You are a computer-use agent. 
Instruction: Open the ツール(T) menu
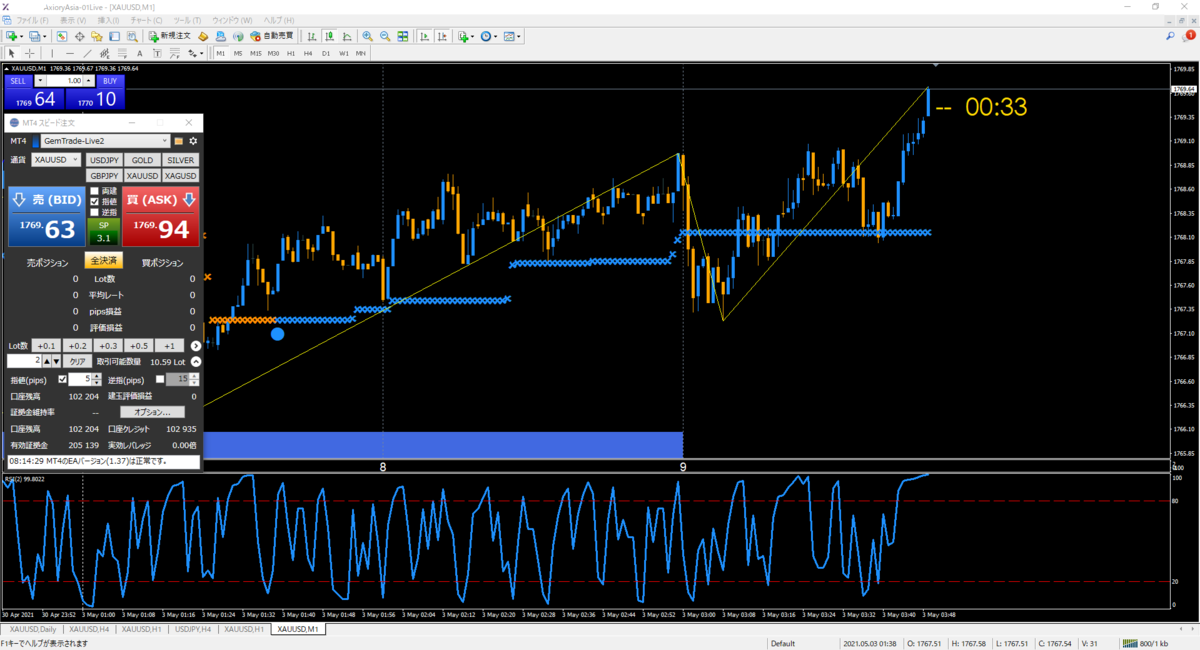click(185, 20)
